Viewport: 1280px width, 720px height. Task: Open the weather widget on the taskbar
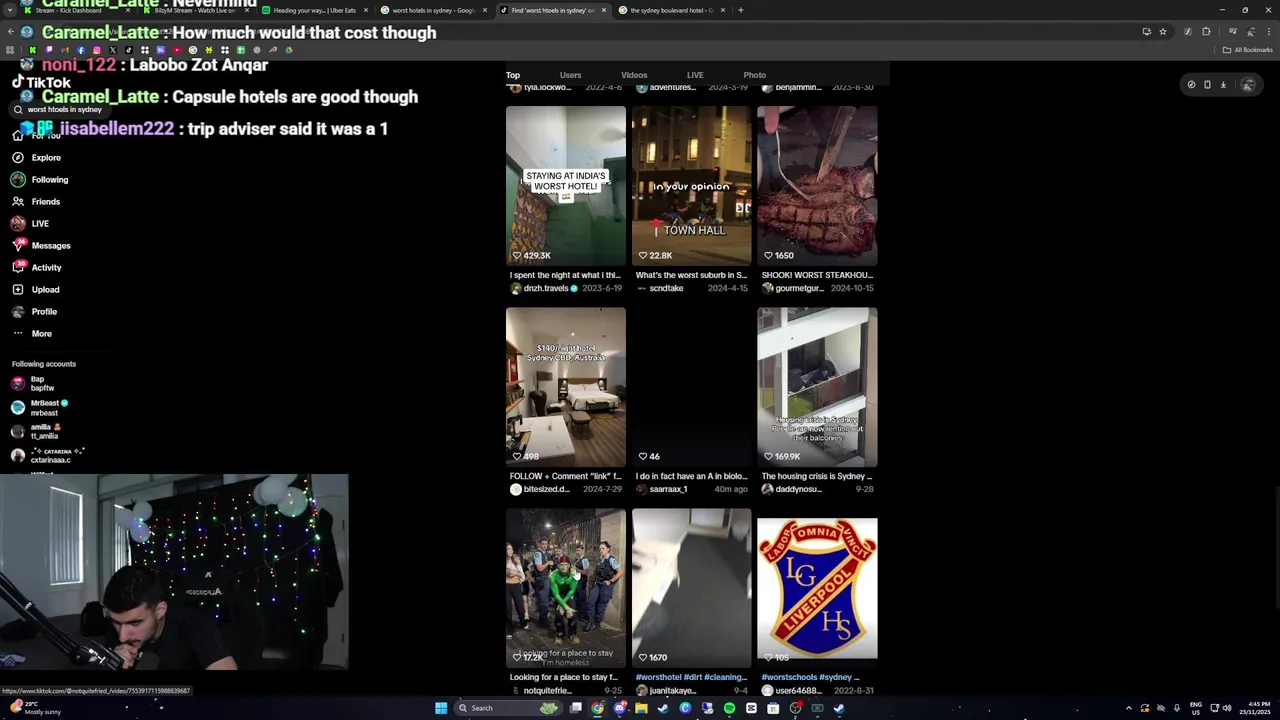tap(35, 708)
